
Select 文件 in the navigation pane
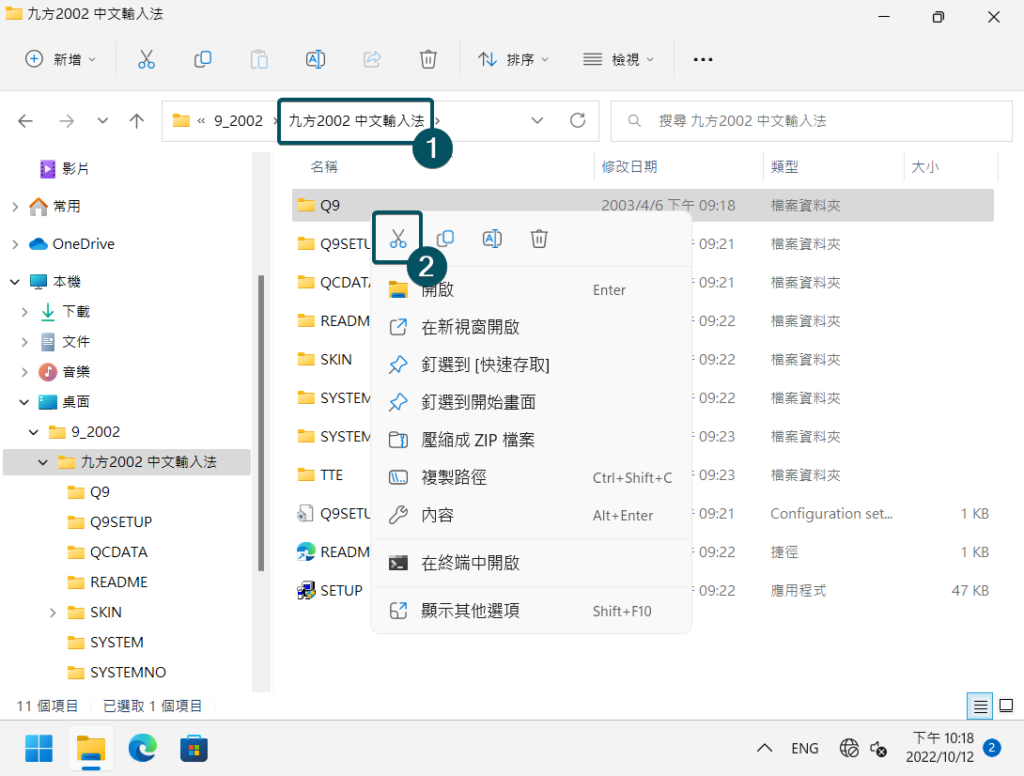pyautogui.click(x=65, y=342)
